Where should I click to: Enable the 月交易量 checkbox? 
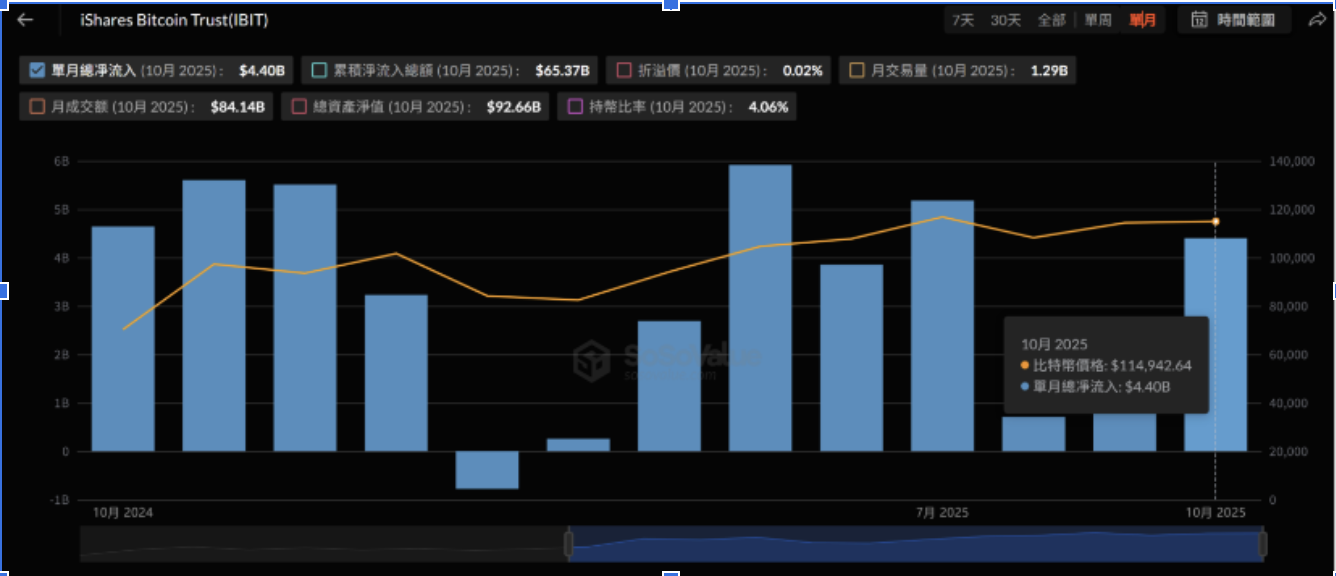[857, 71]
